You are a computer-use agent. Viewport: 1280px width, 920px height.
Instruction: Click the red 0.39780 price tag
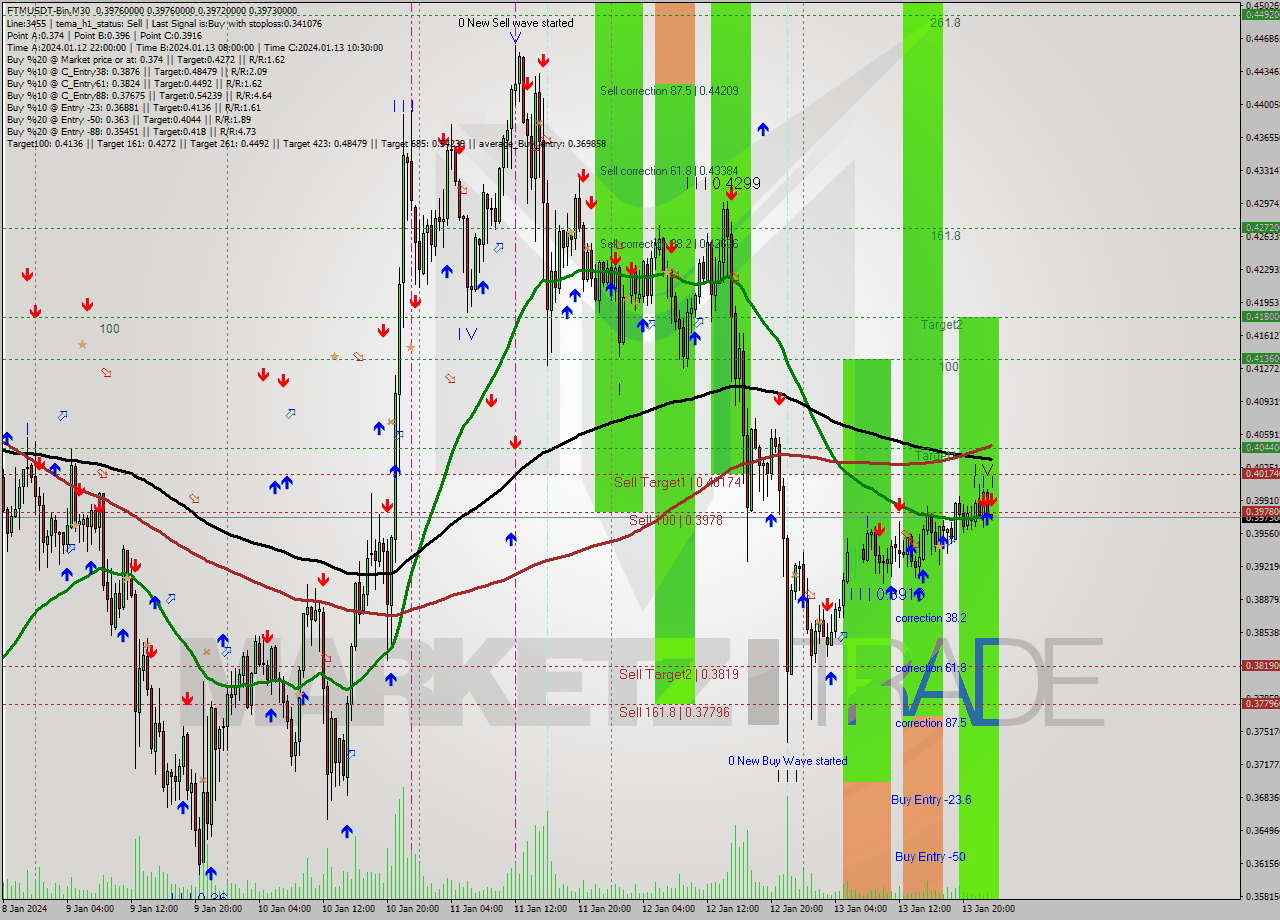point(1260,511)
